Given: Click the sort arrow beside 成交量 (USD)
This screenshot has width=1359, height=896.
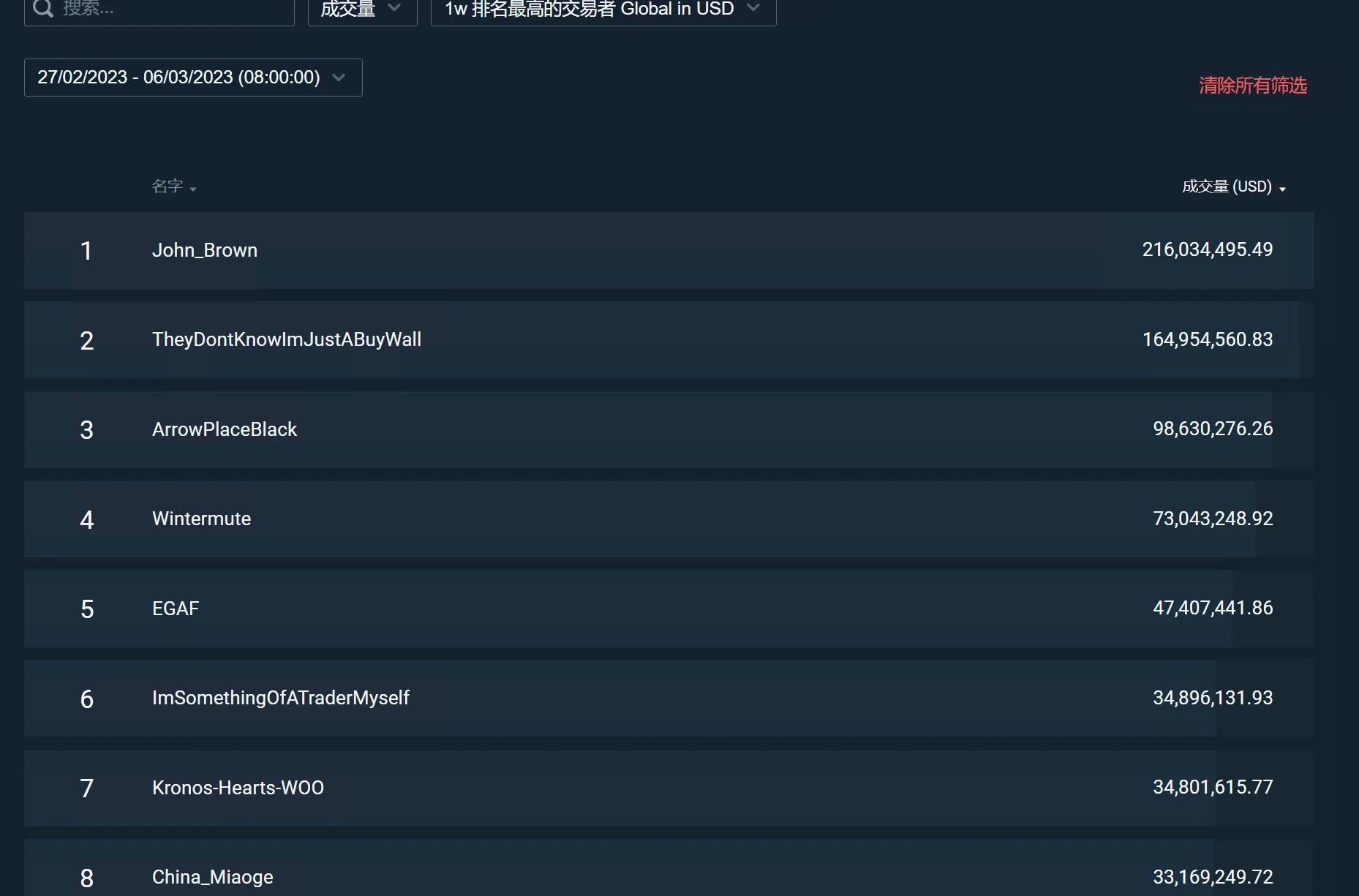Looking at the screenshot, I should click(1282, 189).
